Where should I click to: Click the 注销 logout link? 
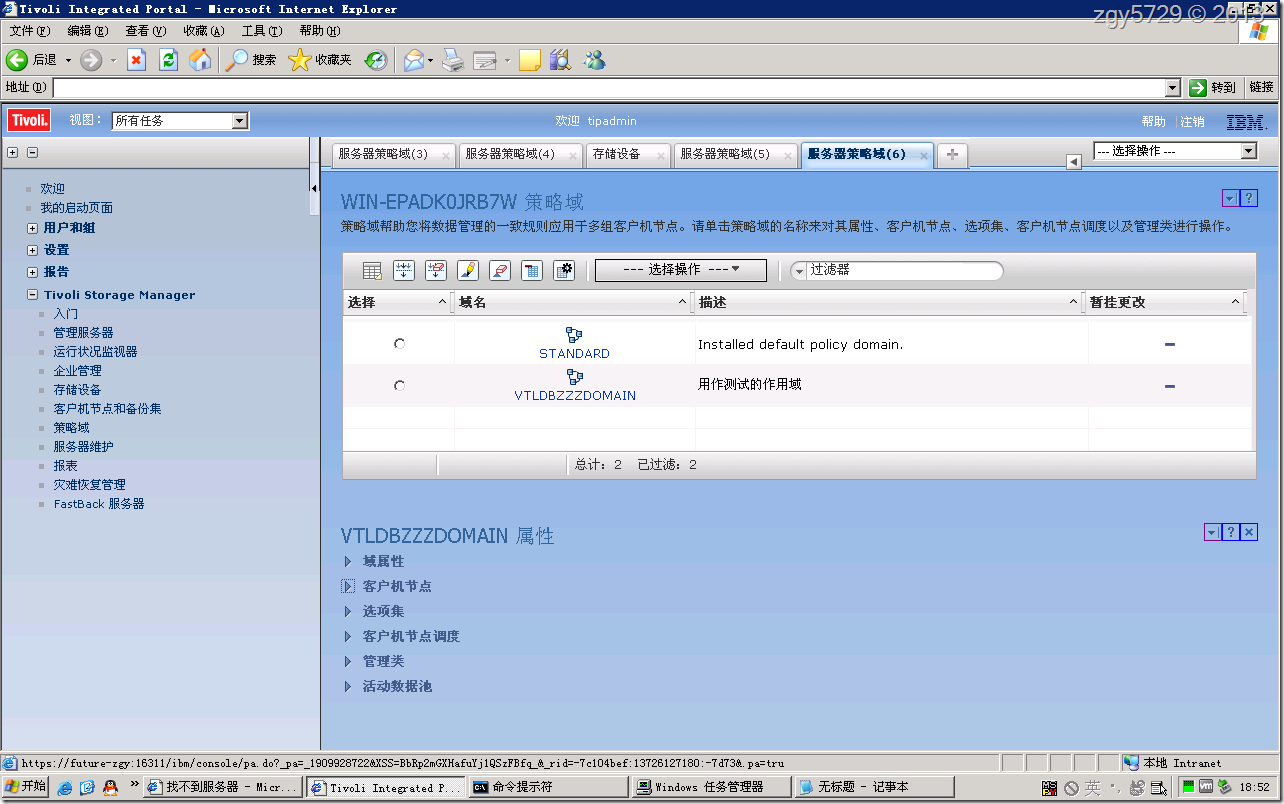coord(1192,122)
